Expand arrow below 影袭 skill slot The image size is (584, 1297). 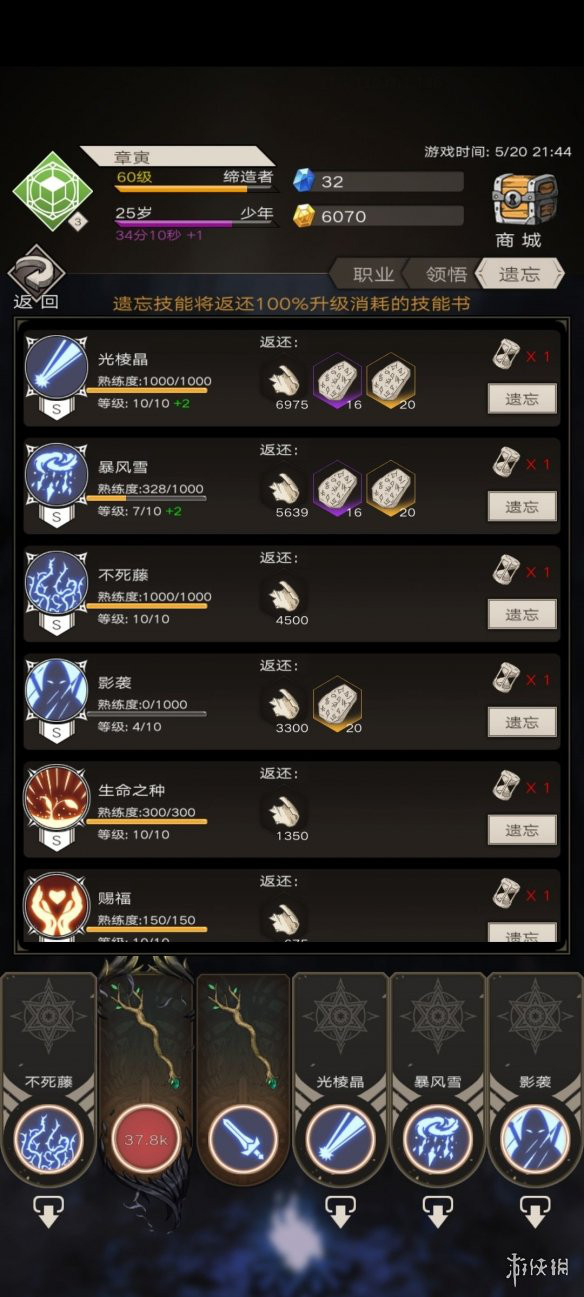535,1212
